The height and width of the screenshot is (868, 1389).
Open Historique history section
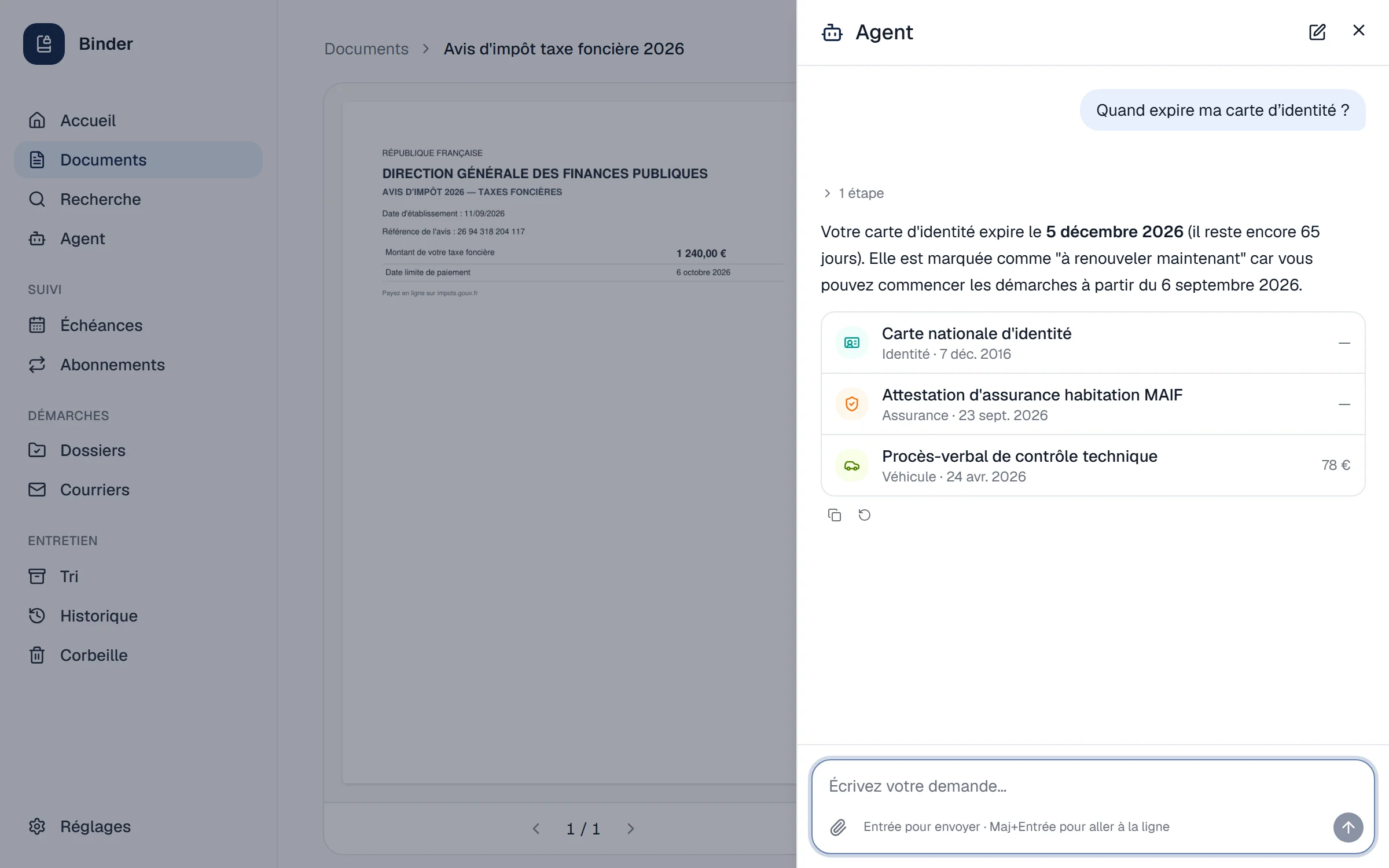pyautogui.click(x=138, y=616)
